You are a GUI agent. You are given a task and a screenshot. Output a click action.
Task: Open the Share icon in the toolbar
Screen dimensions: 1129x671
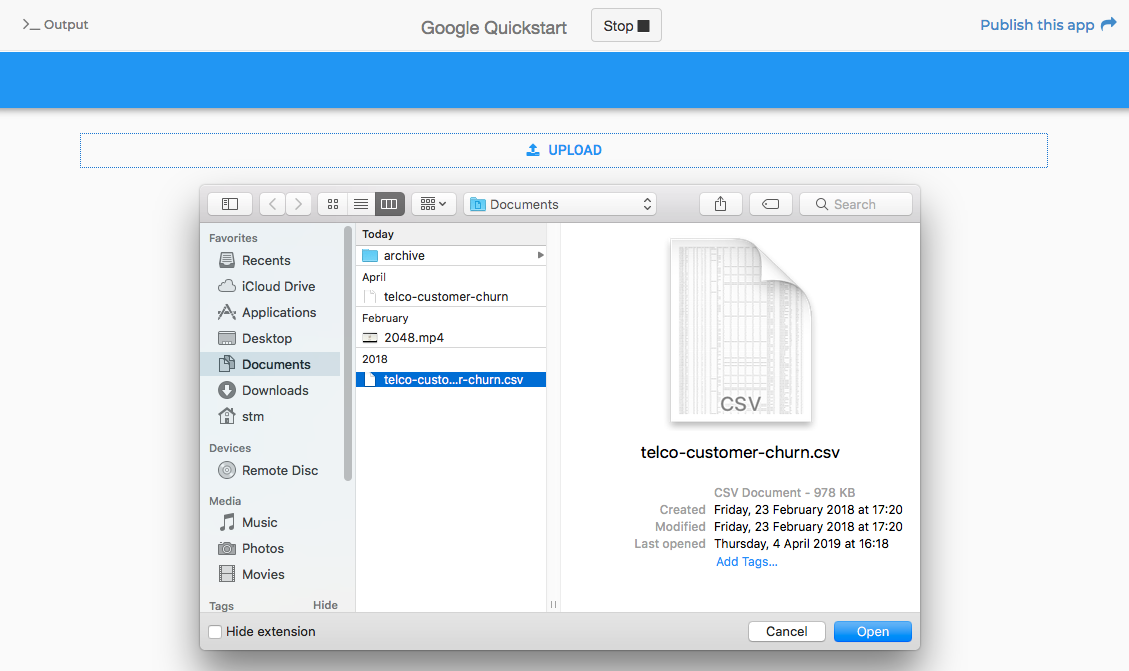pos(720,203)
